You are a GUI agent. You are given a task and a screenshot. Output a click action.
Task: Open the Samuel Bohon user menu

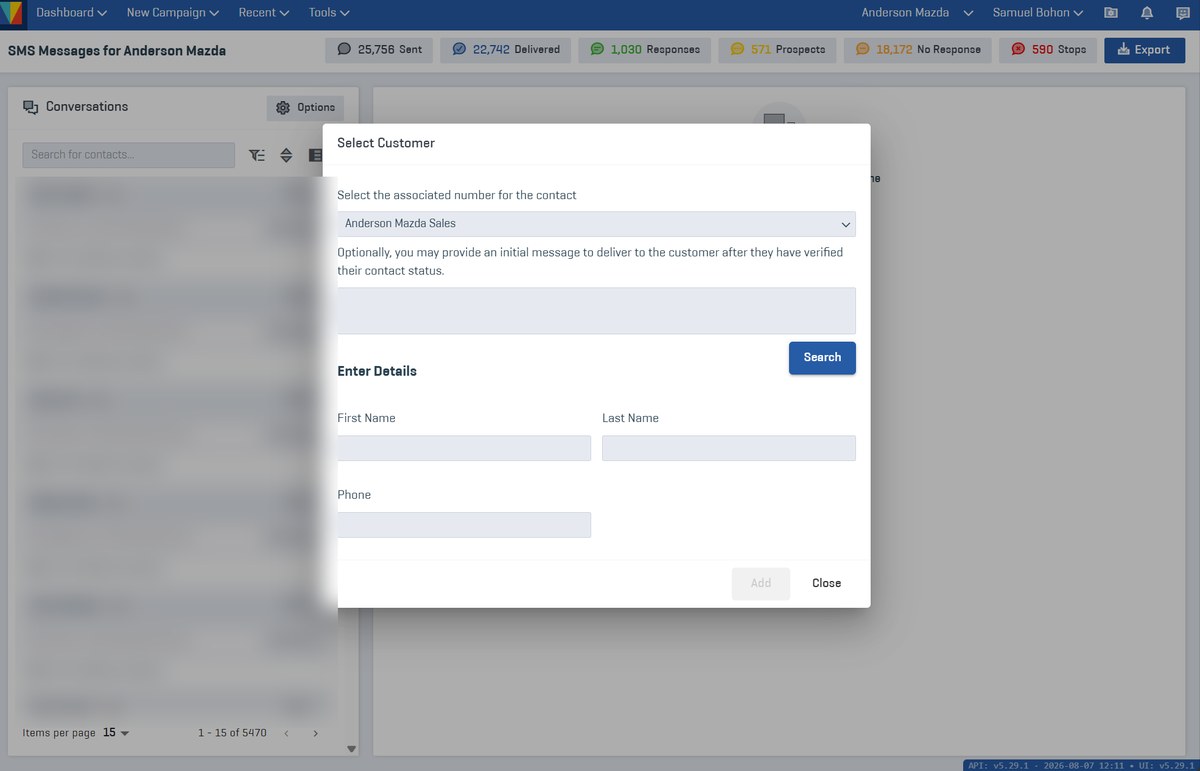[x=1038, y=13]
